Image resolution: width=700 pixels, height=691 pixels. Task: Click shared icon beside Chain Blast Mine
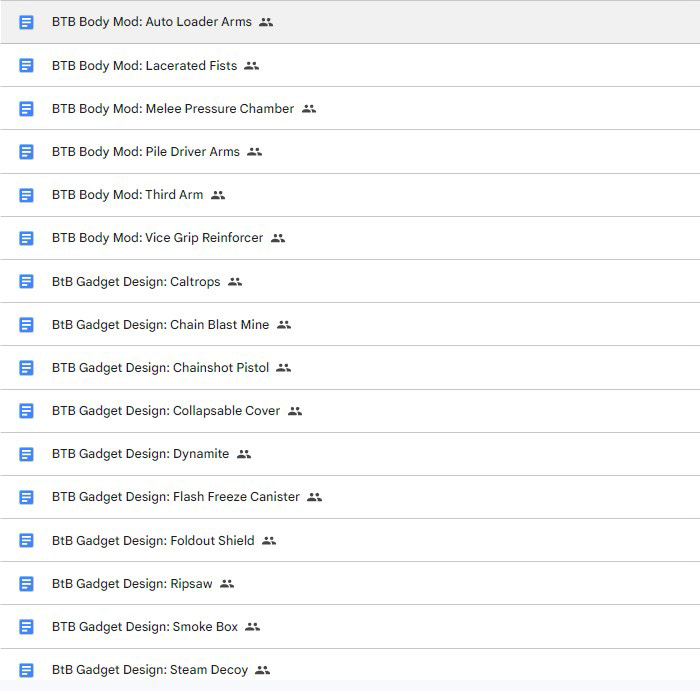coord(284,325)
